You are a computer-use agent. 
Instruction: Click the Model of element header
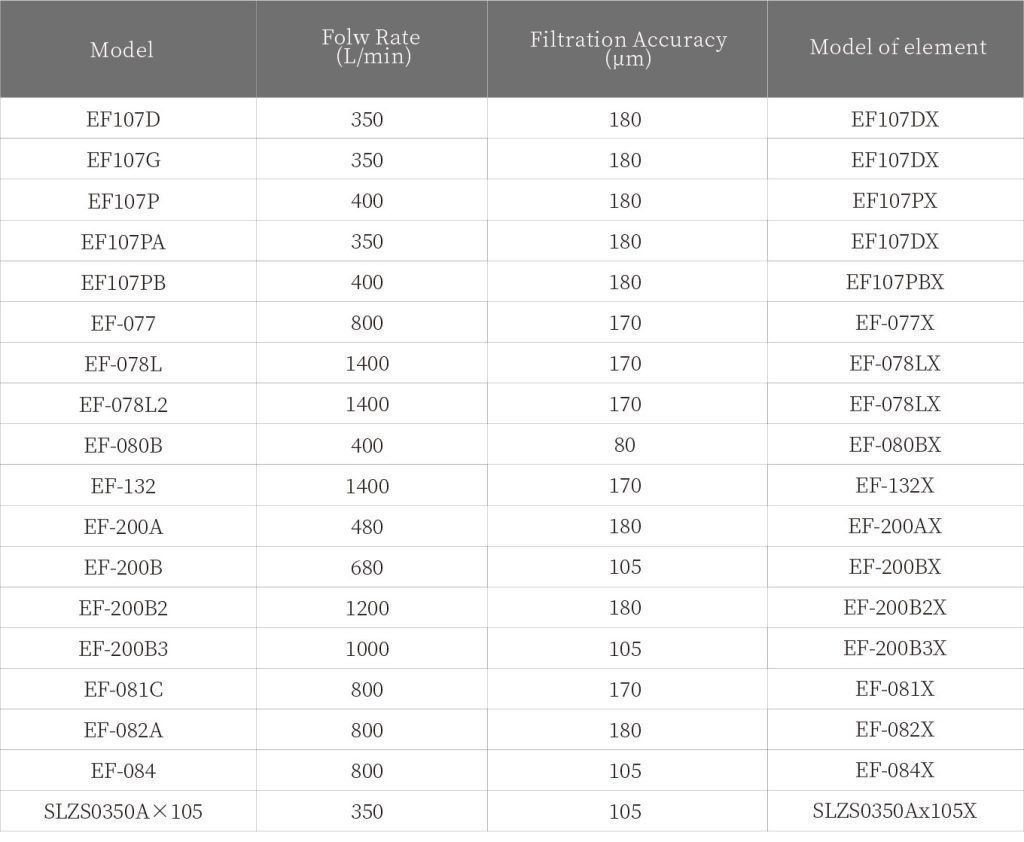[897, 47]
